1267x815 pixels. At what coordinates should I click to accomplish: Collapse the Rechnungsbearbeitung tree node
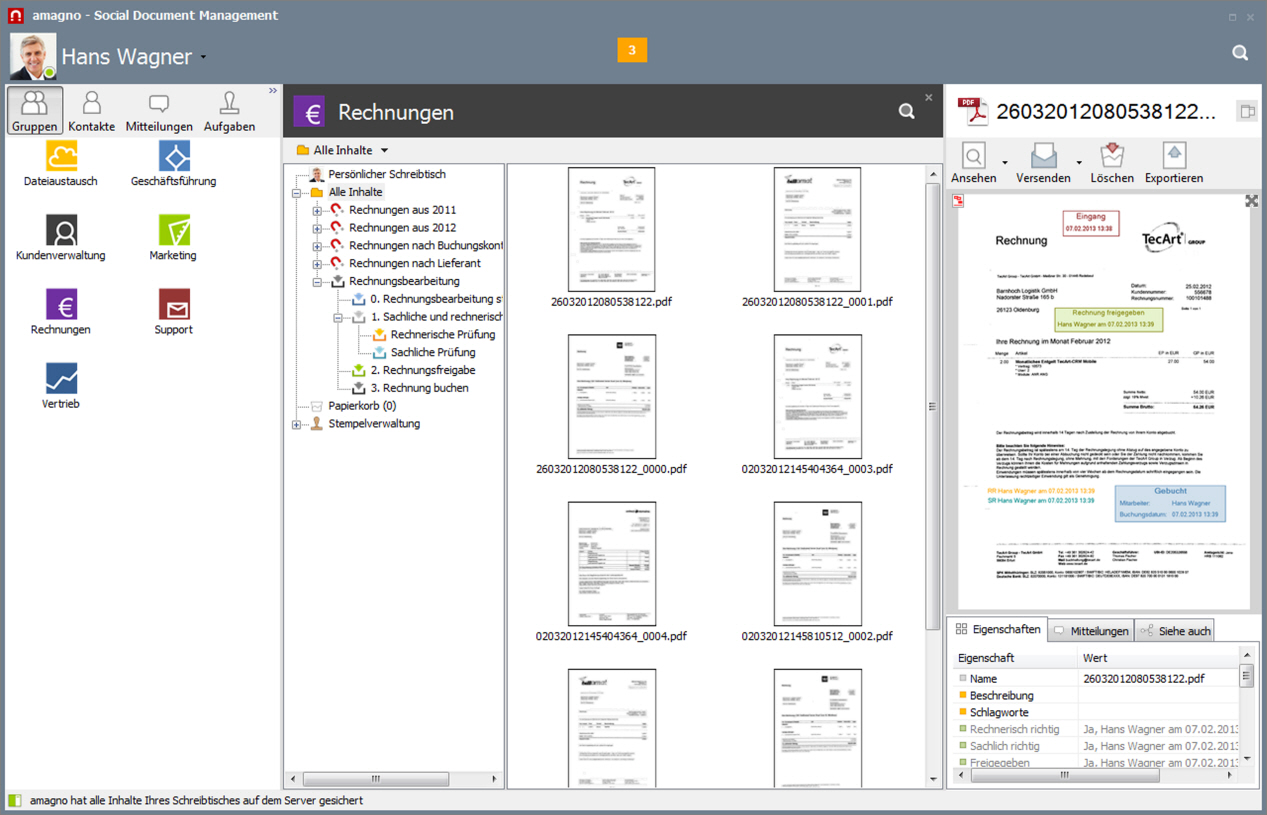(x=317, y=282)
